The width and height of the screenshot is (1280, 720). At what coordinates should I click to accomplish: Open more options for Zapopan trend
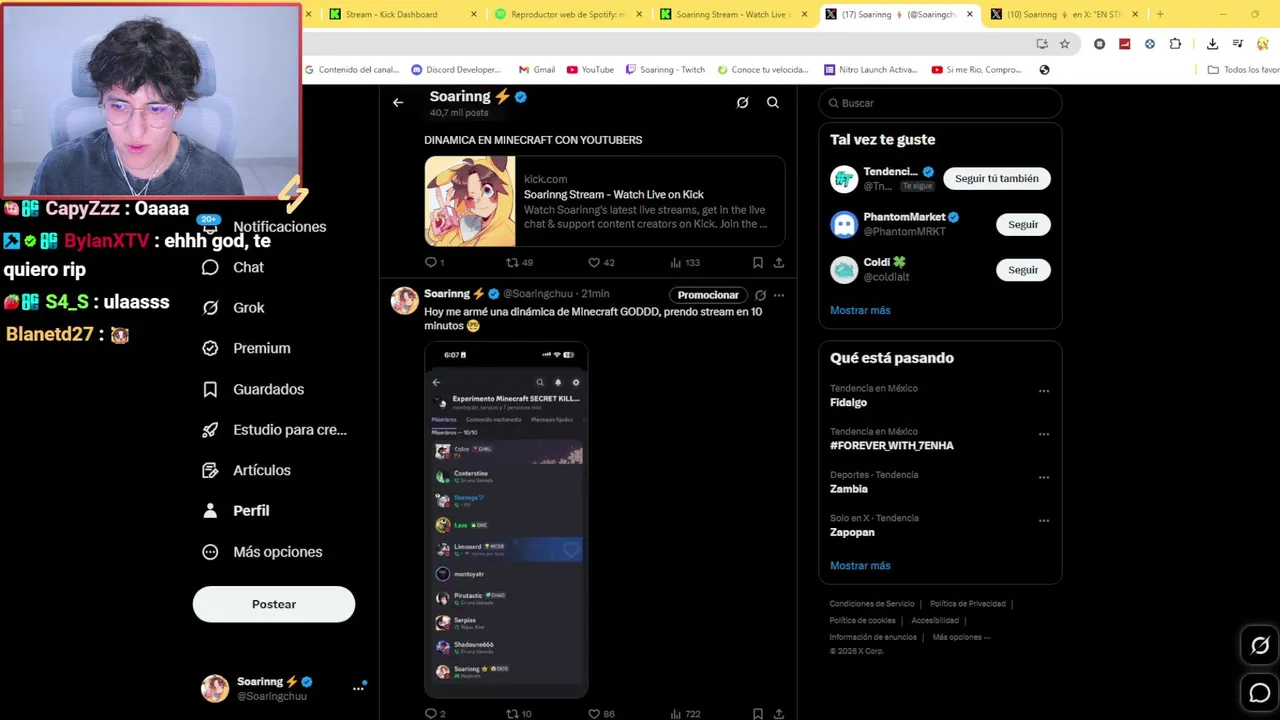tap(1044, 520)
